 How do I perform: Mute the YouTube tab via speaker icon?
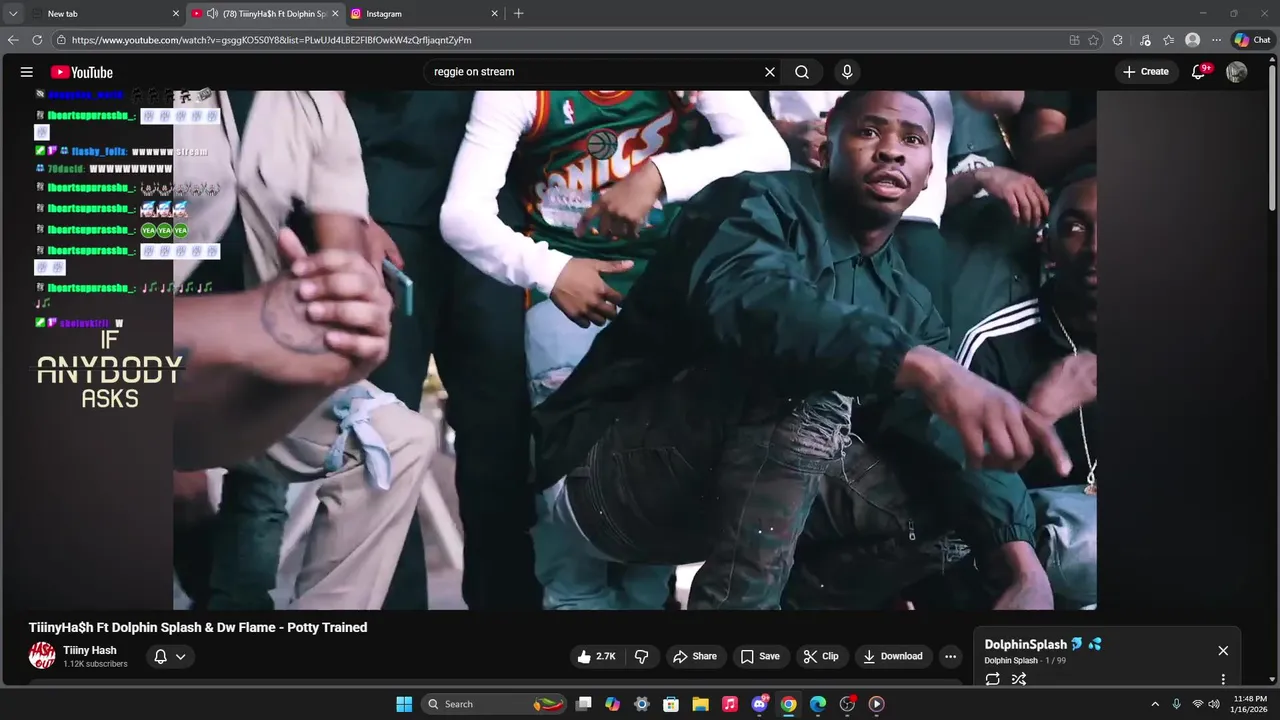coord(213,14)
